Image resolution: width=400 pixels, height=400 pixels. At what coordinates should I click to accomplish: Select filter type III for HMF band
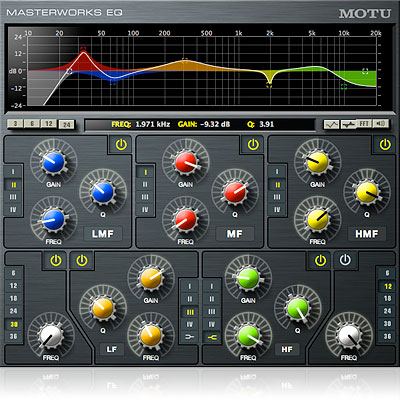(277, 197)
